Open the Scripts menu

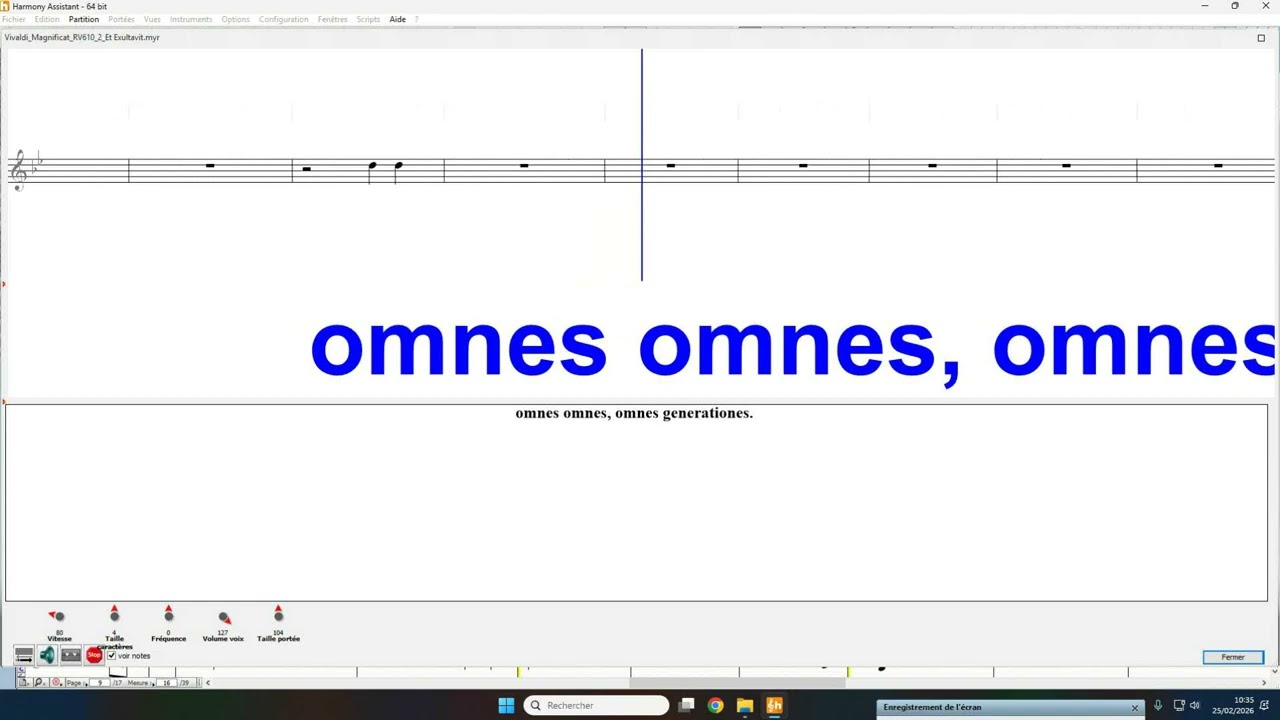point(368,19)
